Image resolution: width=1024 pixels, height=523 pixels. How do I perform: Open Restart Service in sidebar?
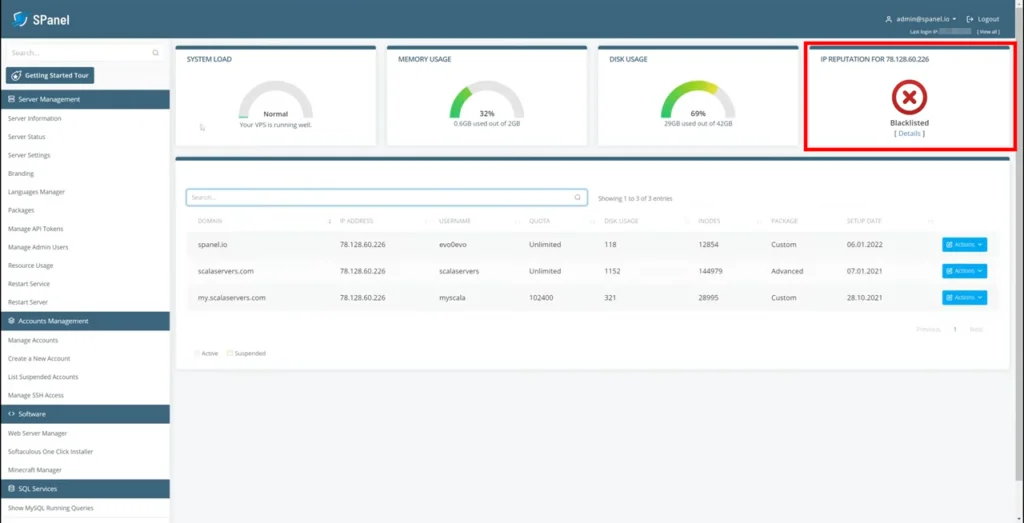[29, 284]
